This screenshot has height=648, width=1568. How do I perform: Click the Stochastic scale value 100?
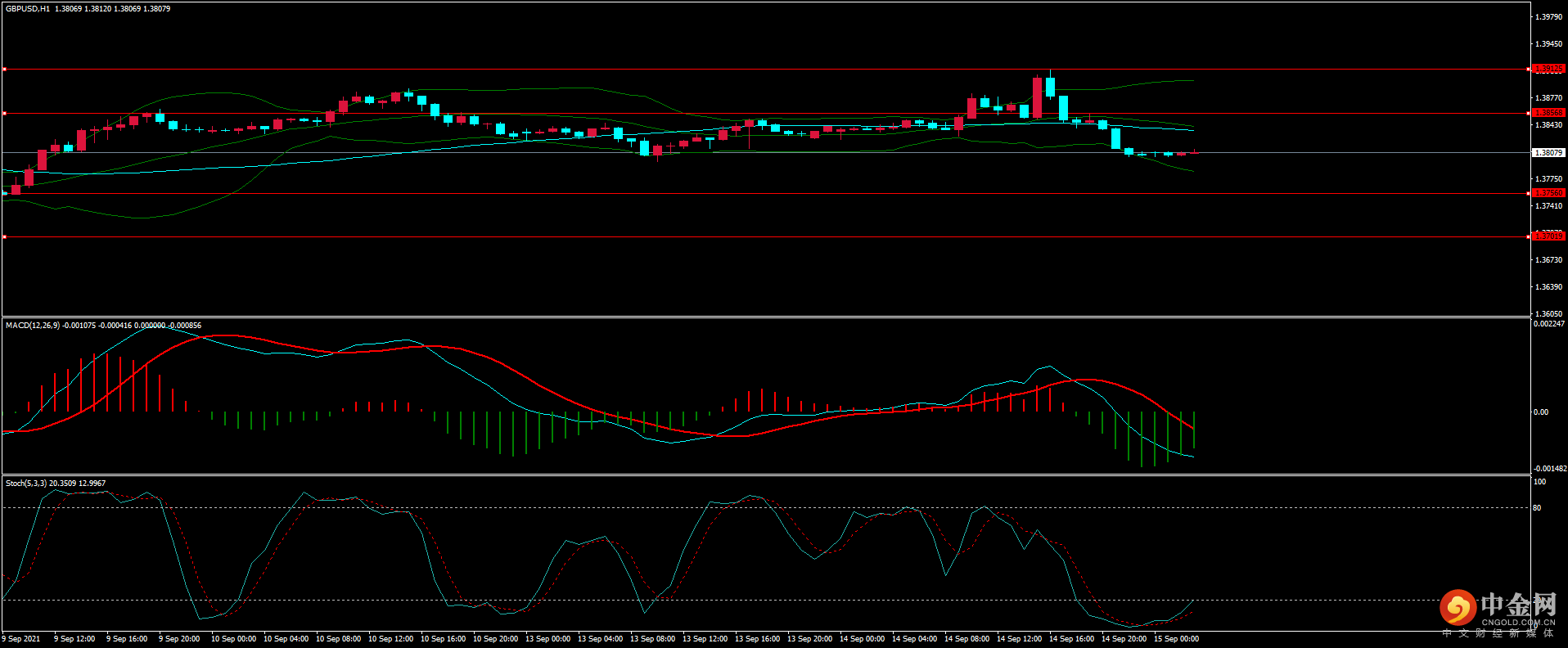(x=1539, y=482)
